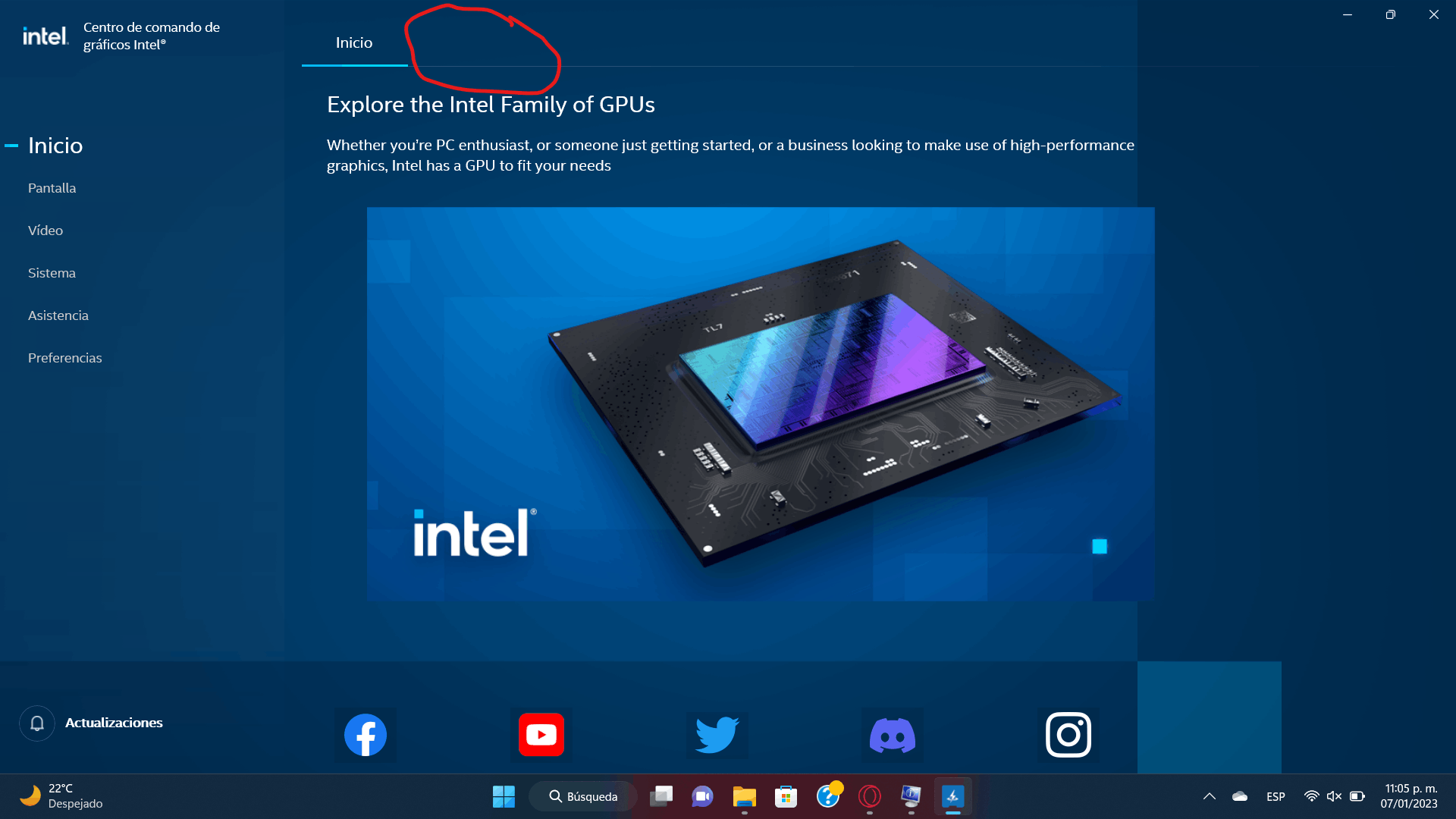Open the Instagram icon link
The image size is (1456, 819).
click(x=1068, y=735)
